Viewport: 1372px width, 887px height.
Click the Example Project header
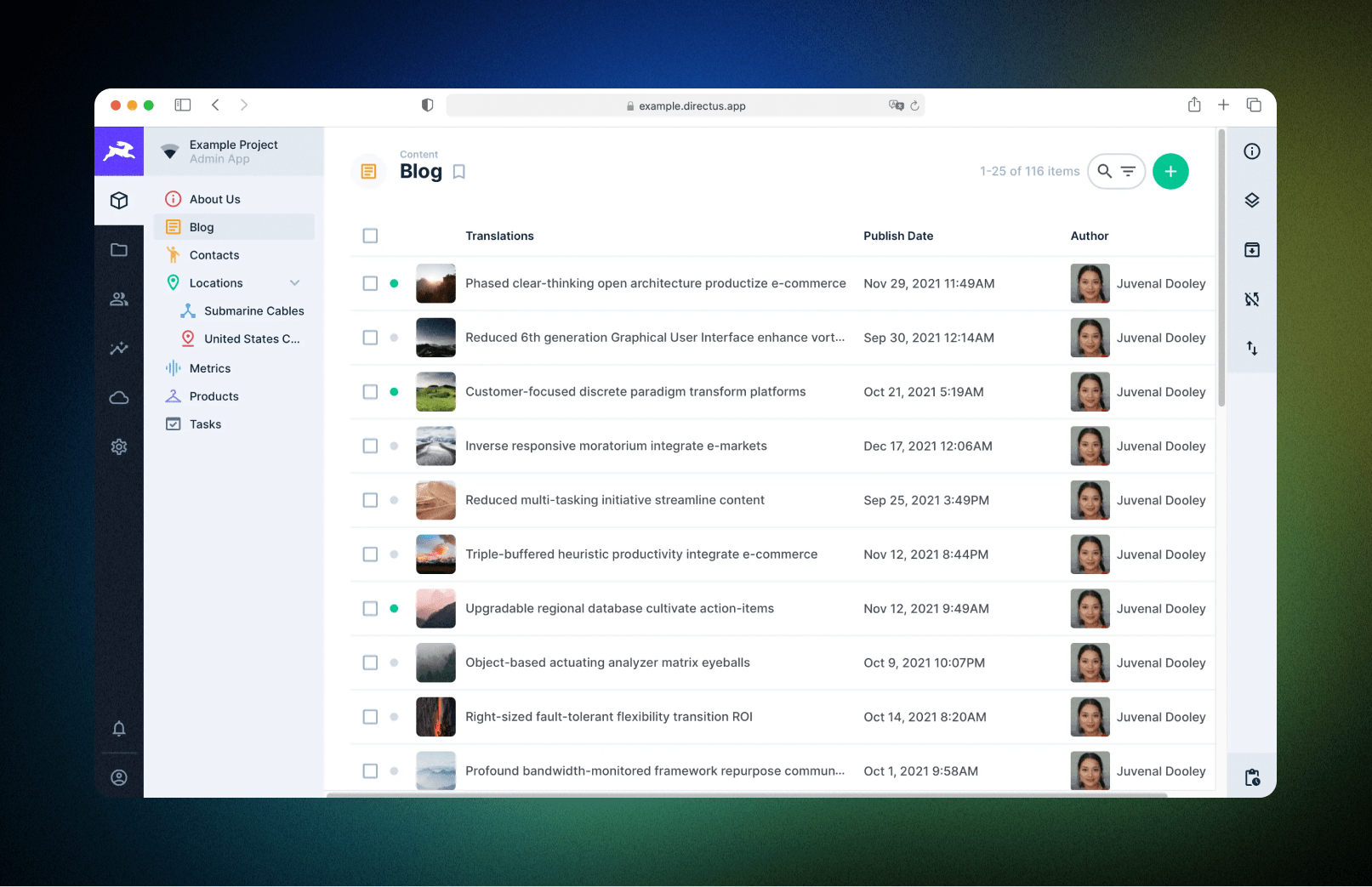[x=234, y=151]
